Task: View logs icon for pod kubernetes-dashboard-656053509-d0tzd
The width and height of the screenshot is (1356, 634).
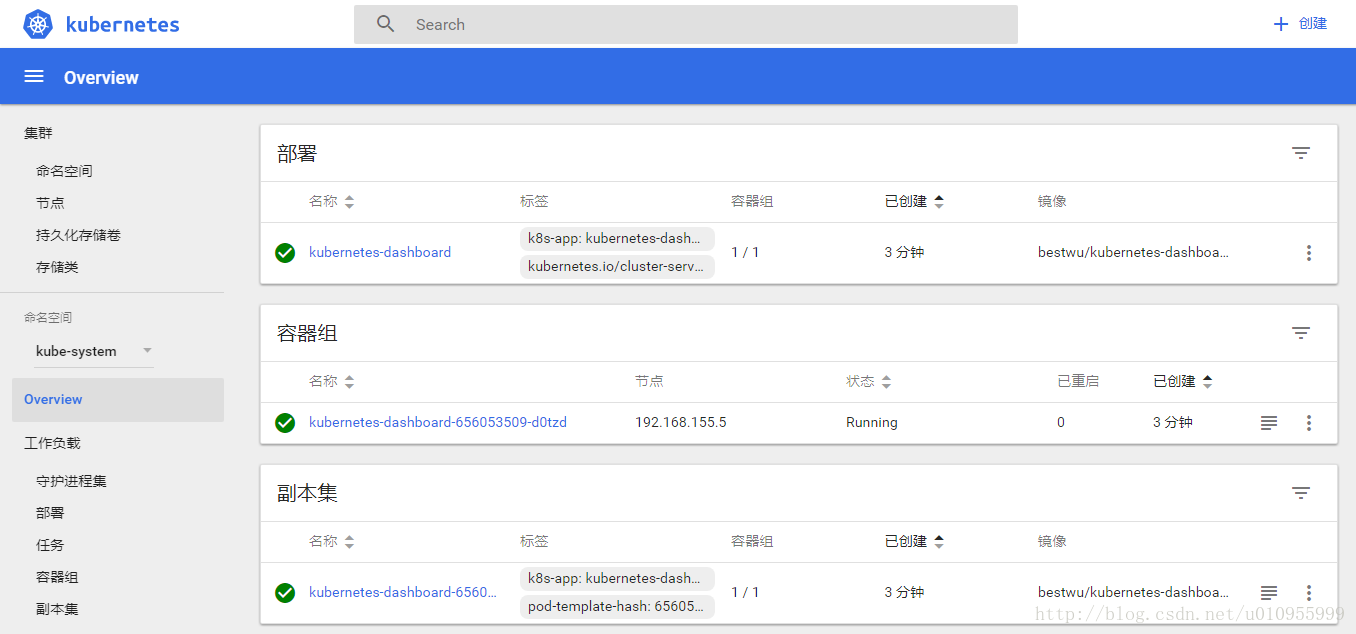Action: (x=1269, y=423)
